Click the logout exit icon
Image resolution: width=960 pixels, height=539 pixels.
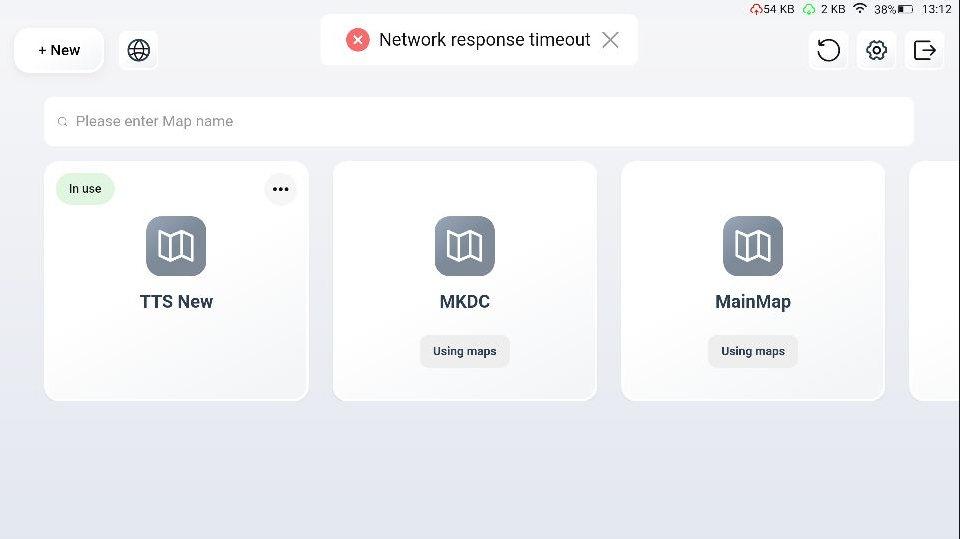(x=925, y=50)
